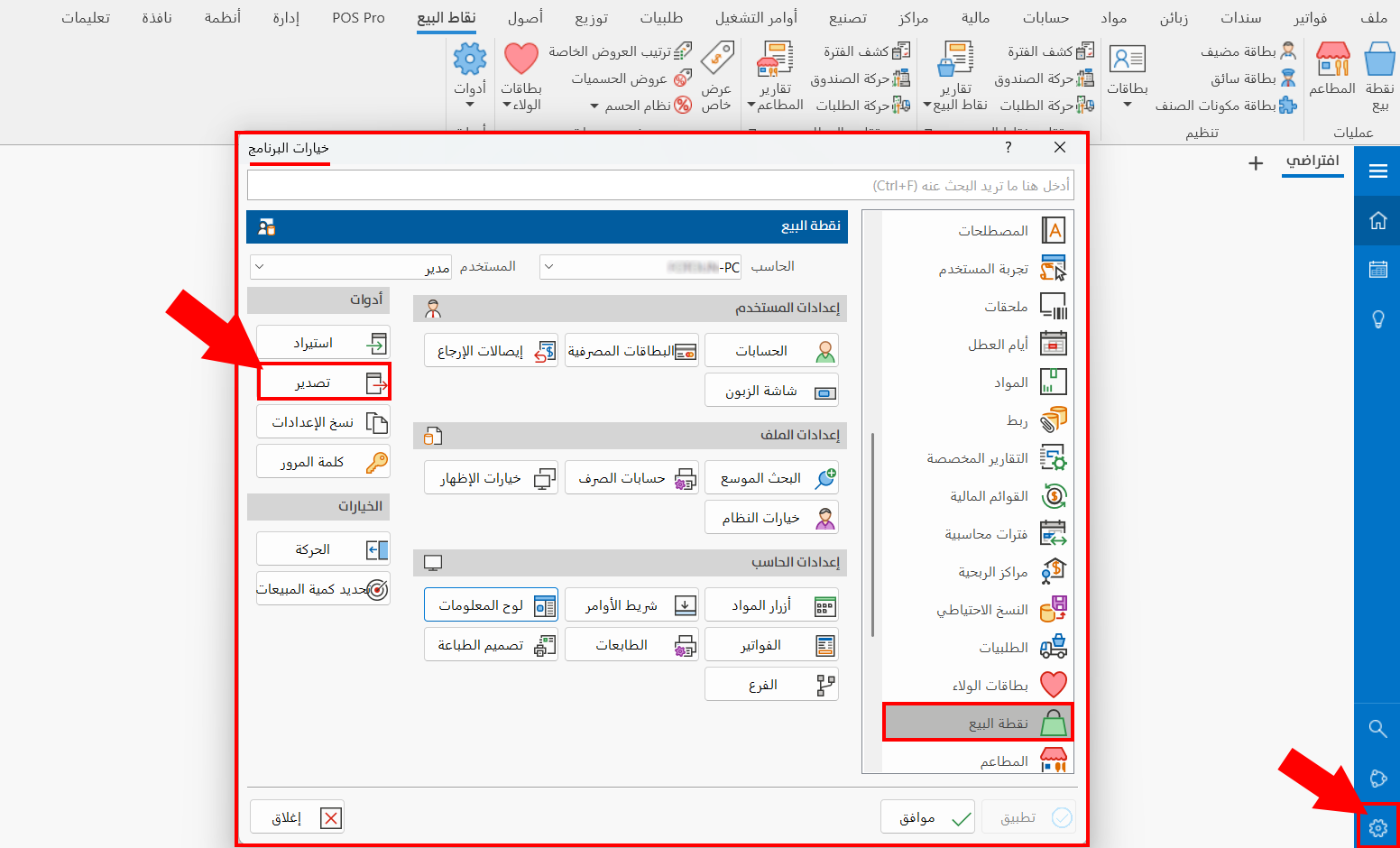Click the home icon on right sidebar
Screen dimensions: 1400x848
click(1377, 220)
